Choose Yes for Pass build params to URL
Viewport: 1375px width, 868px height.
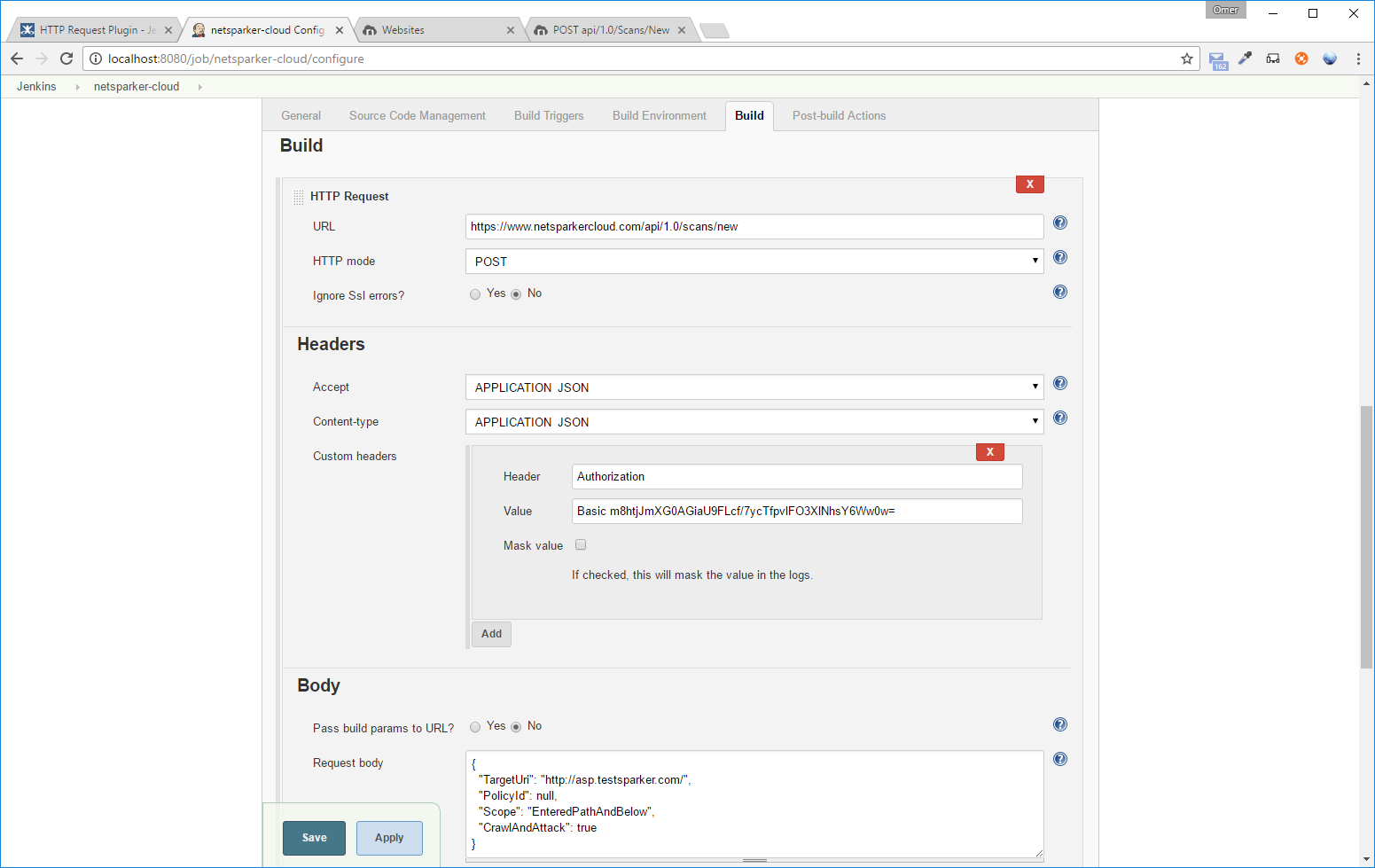coord(475,727)
